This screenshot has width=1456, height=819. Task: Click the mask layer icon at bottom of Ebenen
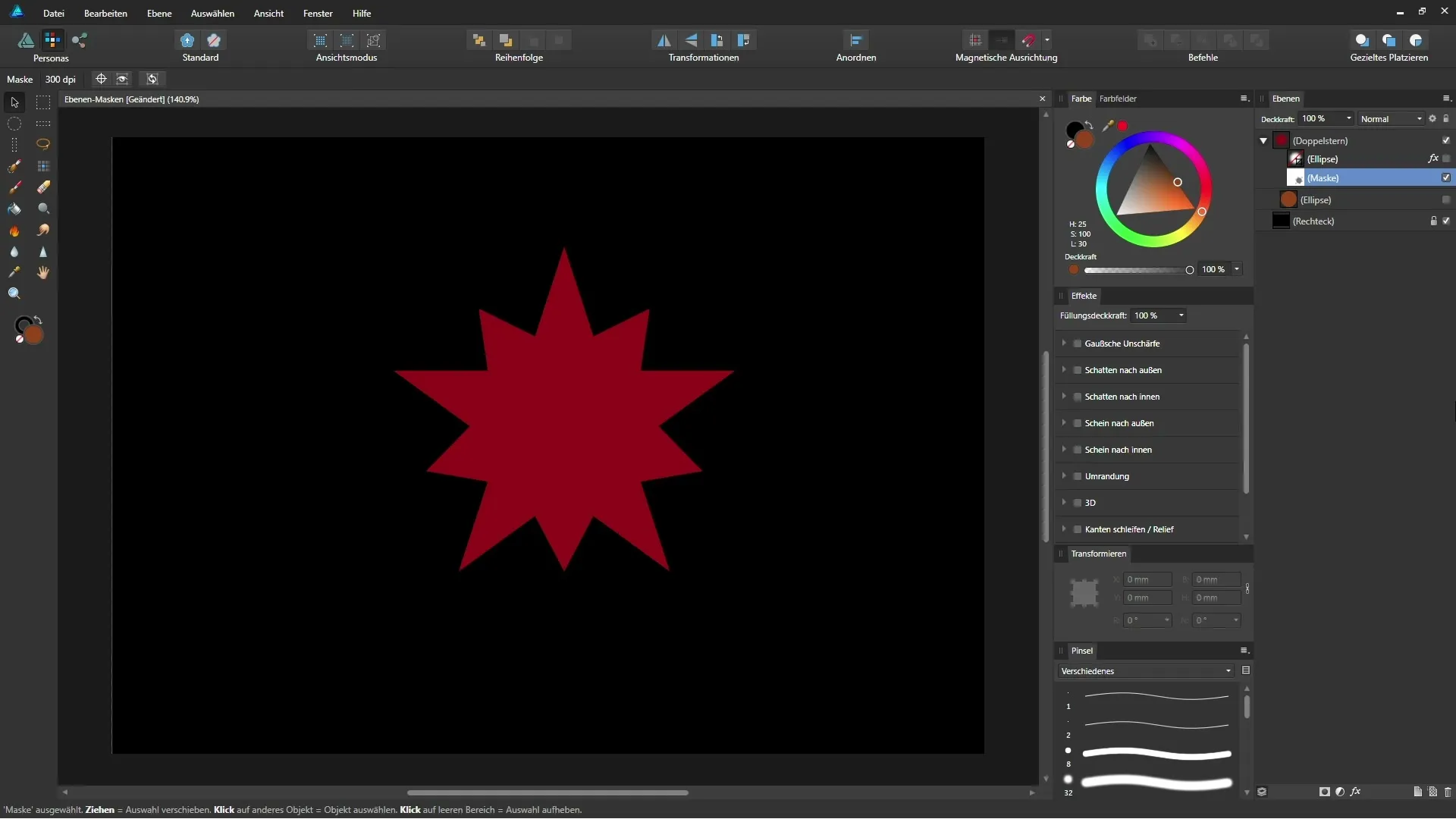(1324, 792)
